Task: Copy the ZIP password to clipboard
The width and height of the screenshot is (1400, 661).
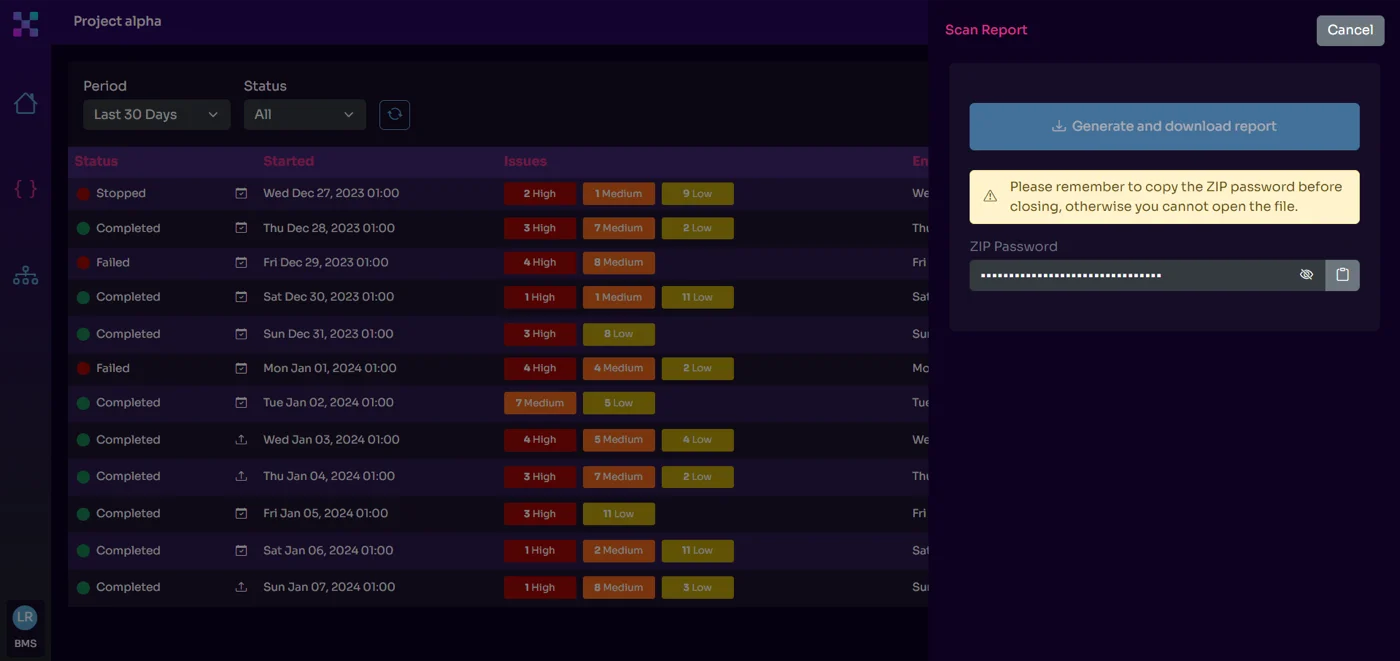Action: pos(1342,274)
